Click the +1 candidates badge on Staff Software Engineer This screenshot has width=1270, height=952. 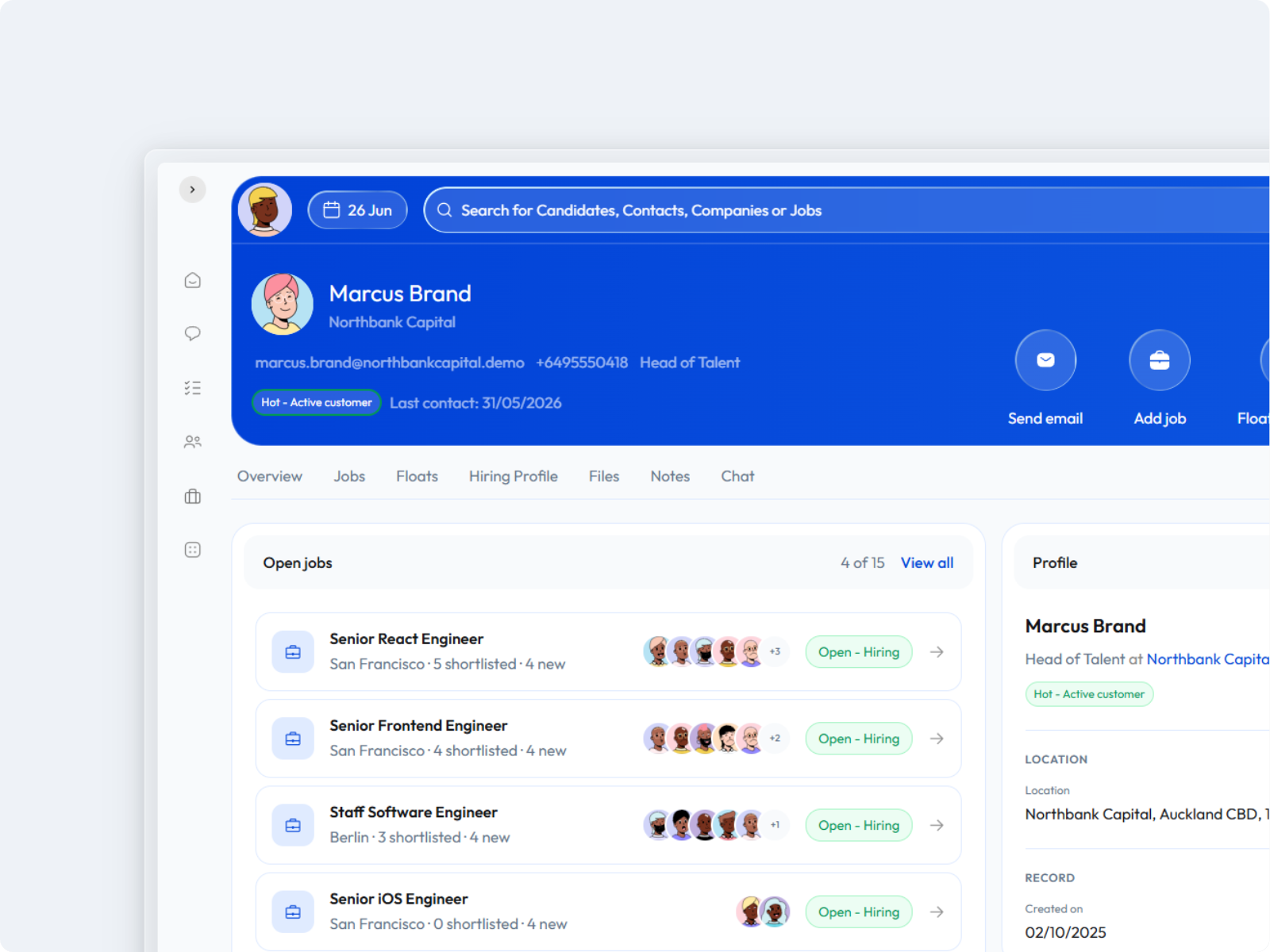pyautogui.click(x=775, y=825)
